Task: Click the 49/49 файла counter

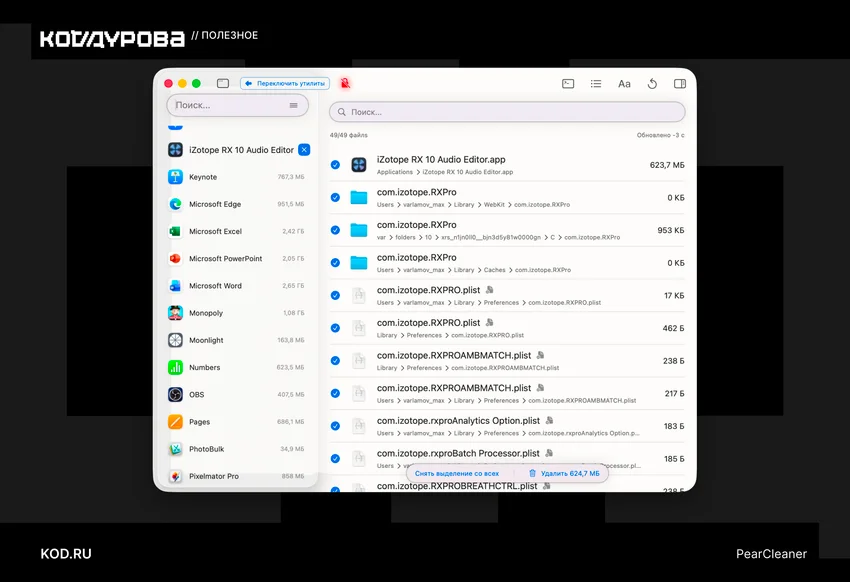Action: pyautogui.click(x=349, y=135)
